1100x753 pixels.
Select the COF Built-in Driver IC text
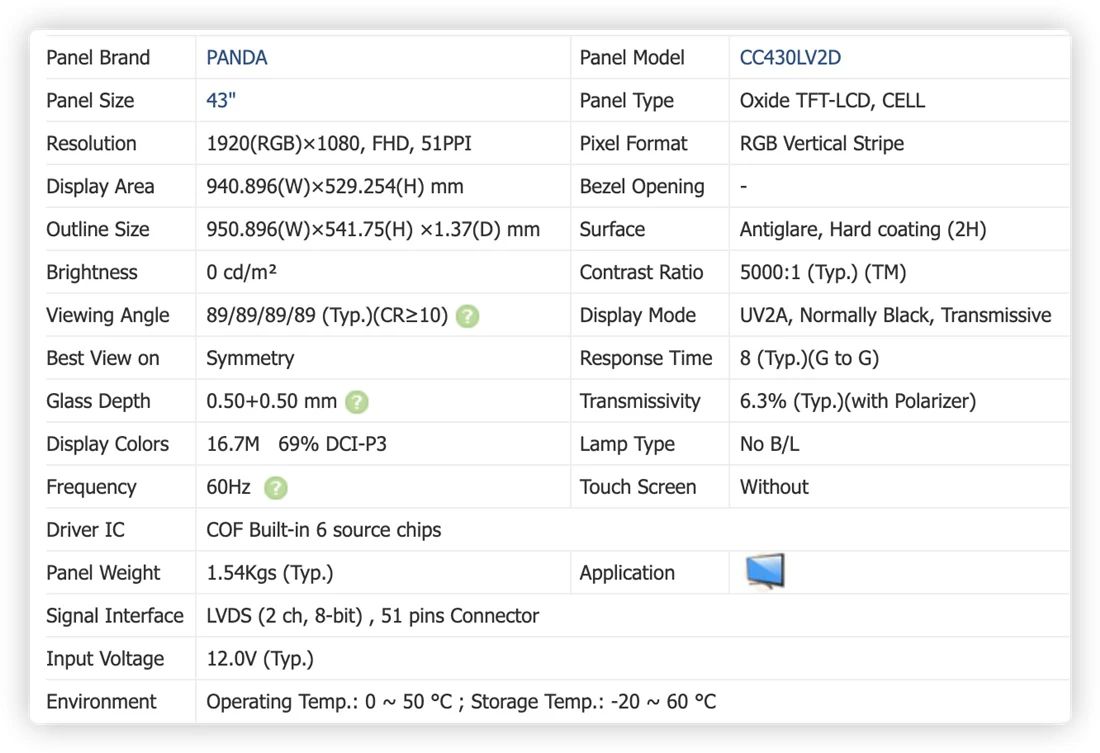323,530
